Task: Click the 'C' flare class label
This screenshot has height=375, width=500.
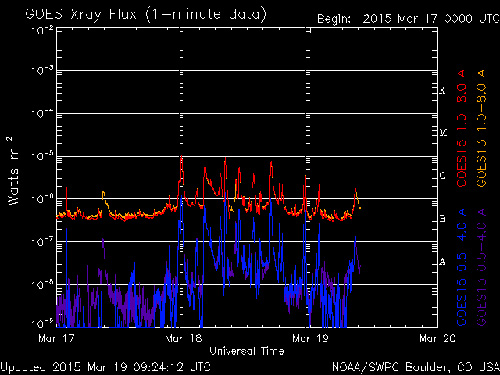Action: [443, 176]
